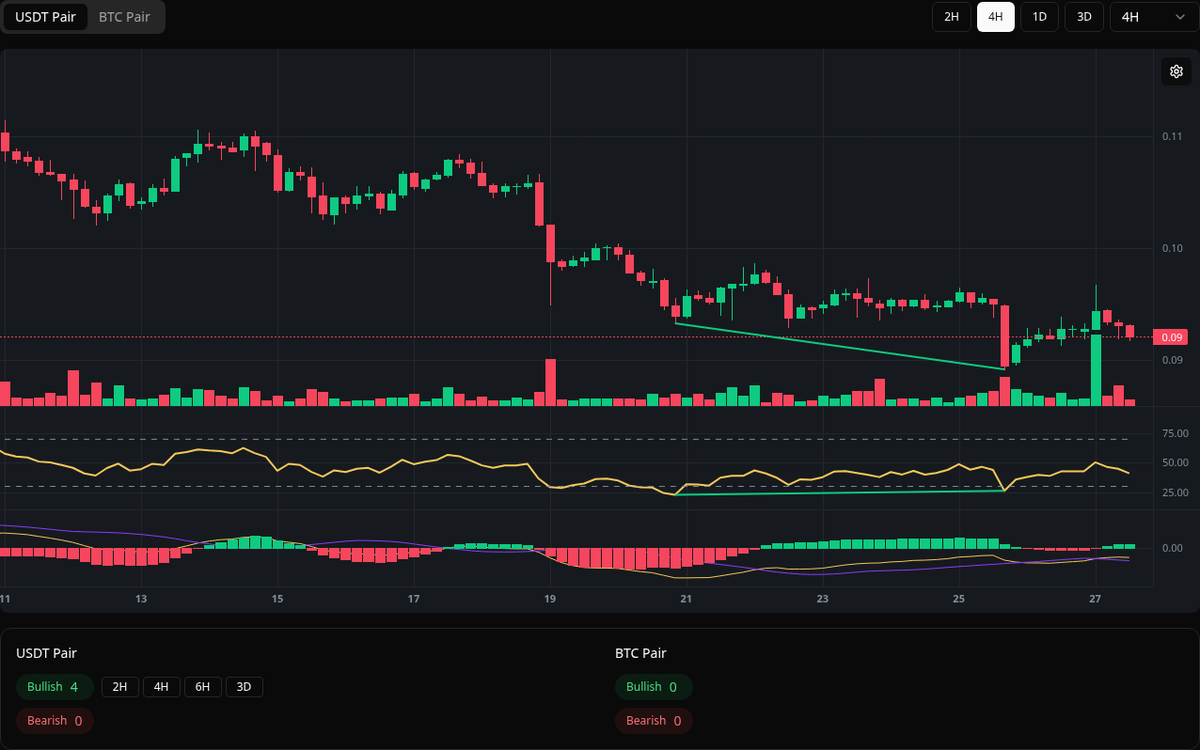Click the 3D timeframe button at top right

pyautogui.click(x=1083, y=17)
